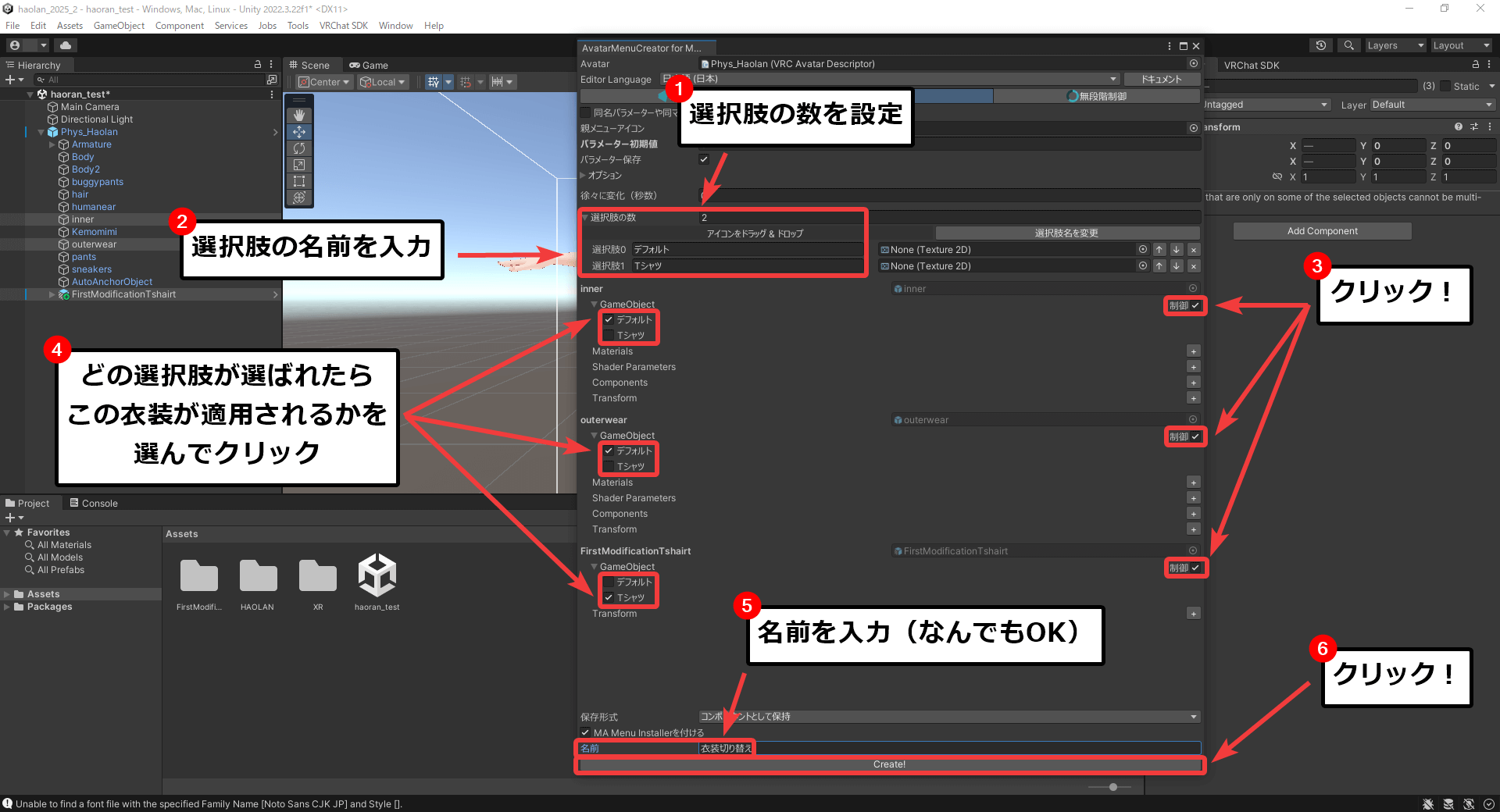The height and width of the screenshot is (812, 1500).
Task: Click Add Component in Inspector
Action: (x=1322, y=231)
